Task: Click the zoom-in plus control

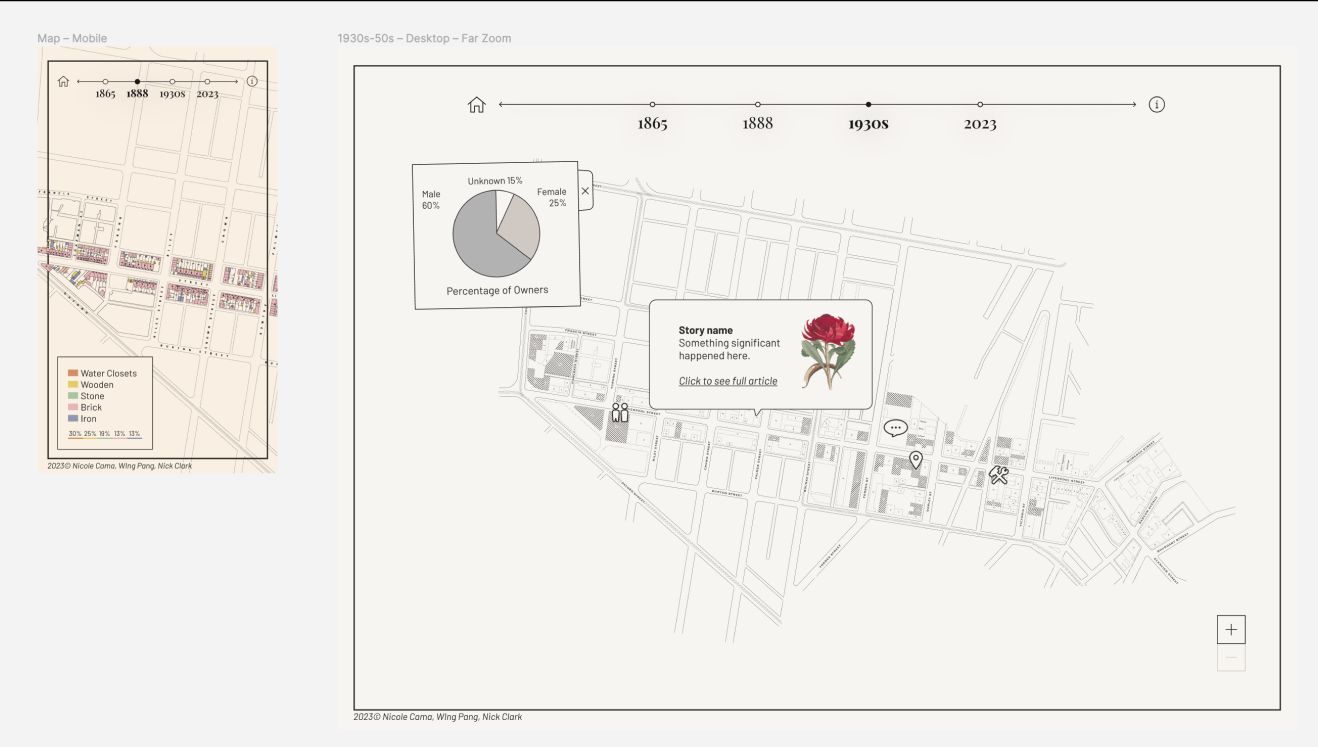Action: click(x=1232, y=629)
